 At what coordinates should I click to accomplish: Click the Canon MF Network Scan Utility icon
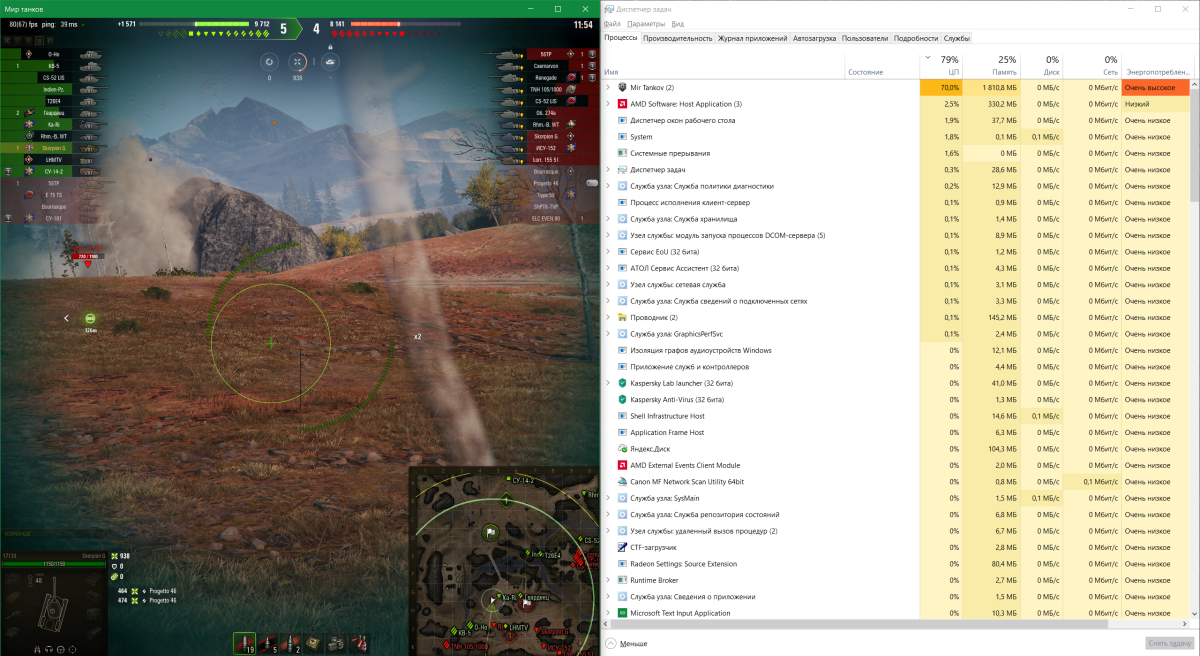(622, 481)
